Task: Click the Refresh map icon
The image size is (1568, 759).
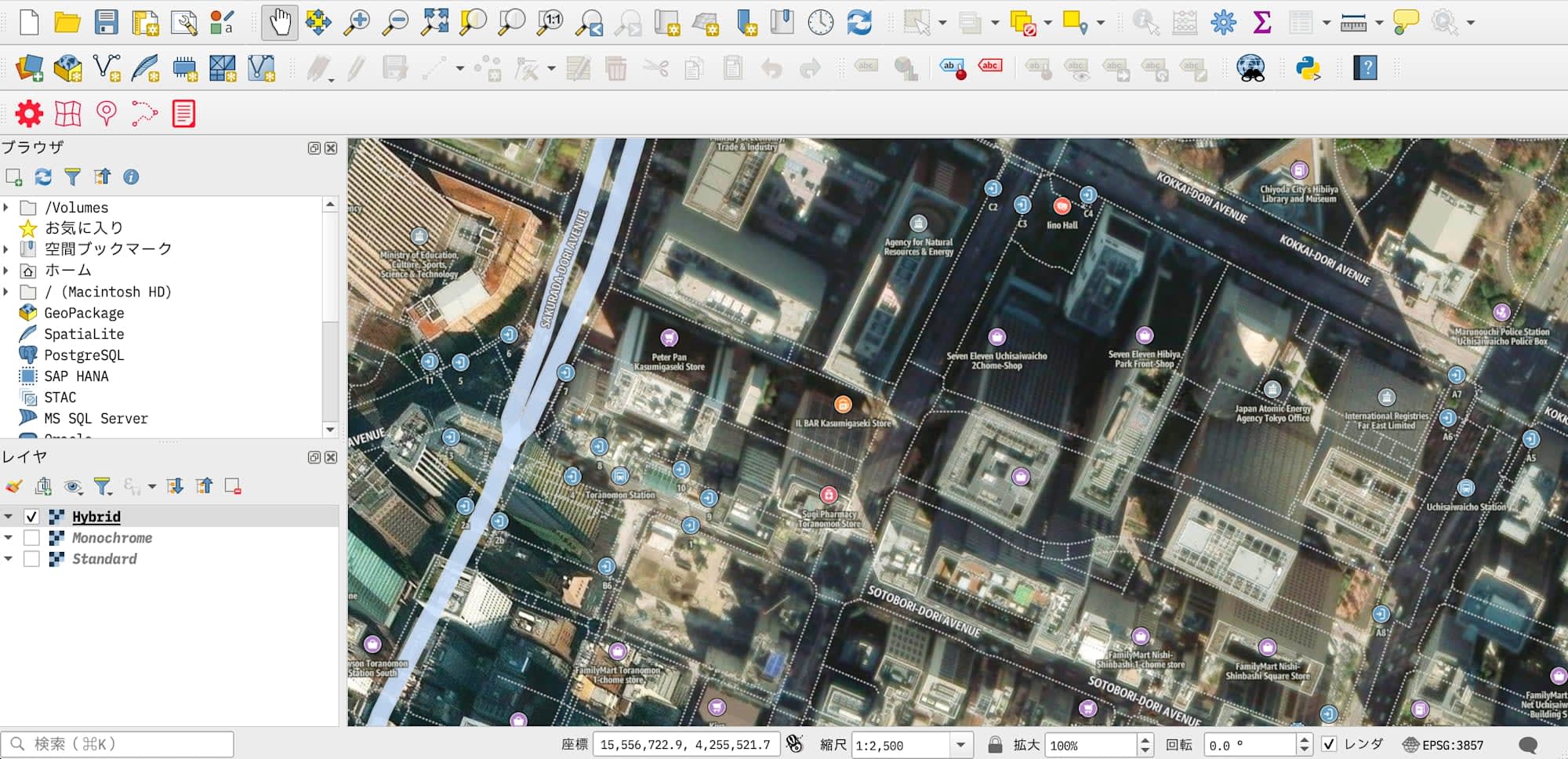Action: tap(859, 23)
